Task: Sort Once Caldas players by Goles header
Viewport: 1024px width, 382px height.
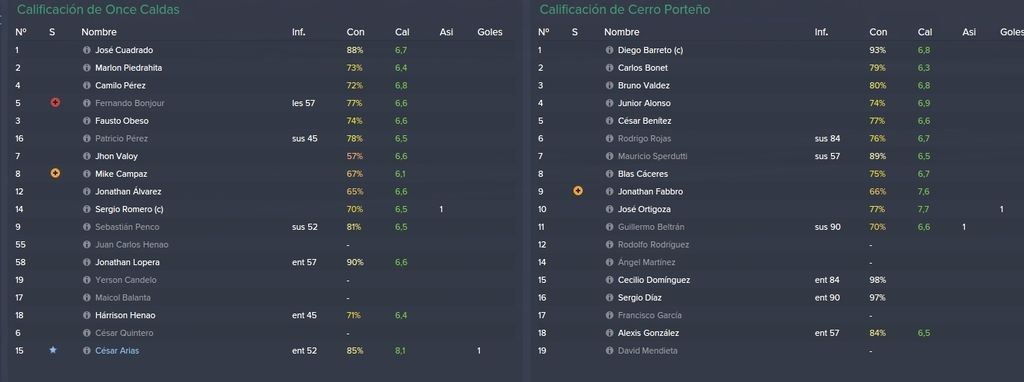Action: click(490, 31)
